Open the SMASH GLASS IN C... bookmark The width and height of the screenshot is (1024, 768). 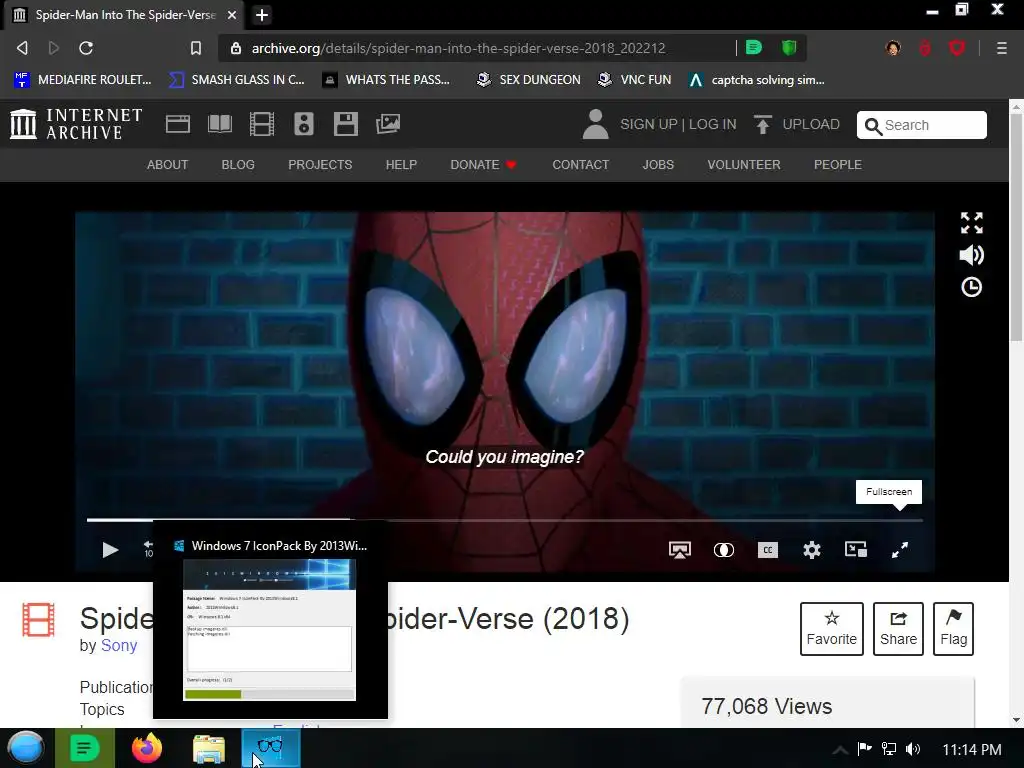(236, 80)
